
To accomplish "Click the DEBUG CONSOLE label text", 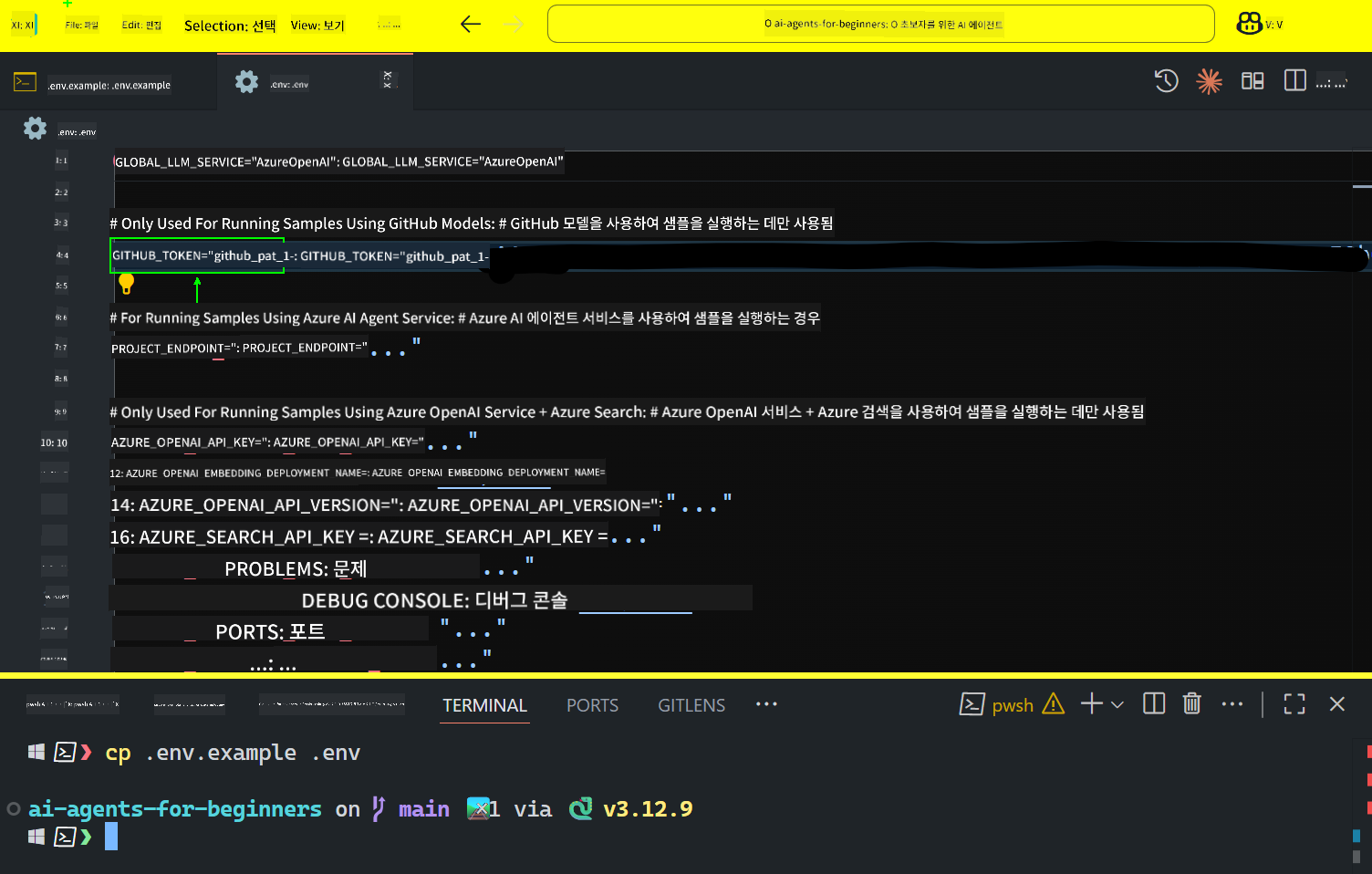I will (434, 601).
